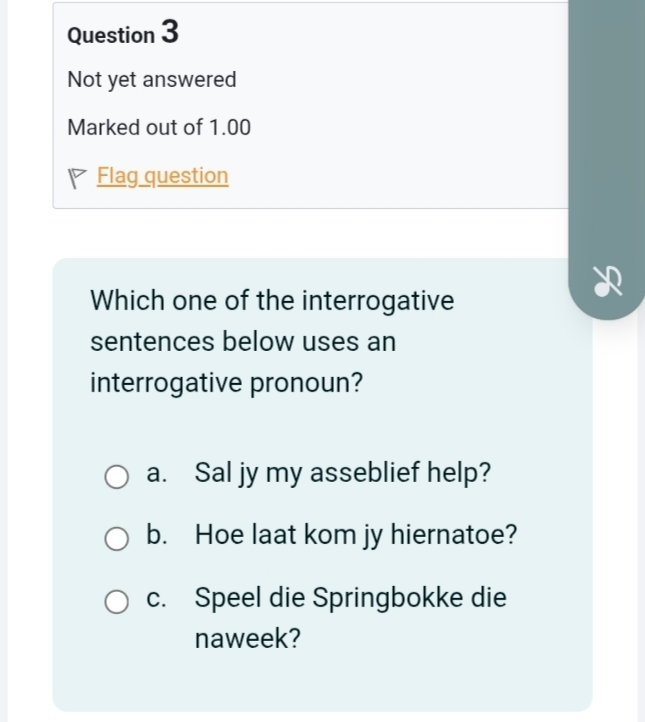
Task: Click the 'Marked out of 1.00' text
Action: pos(159,128)
